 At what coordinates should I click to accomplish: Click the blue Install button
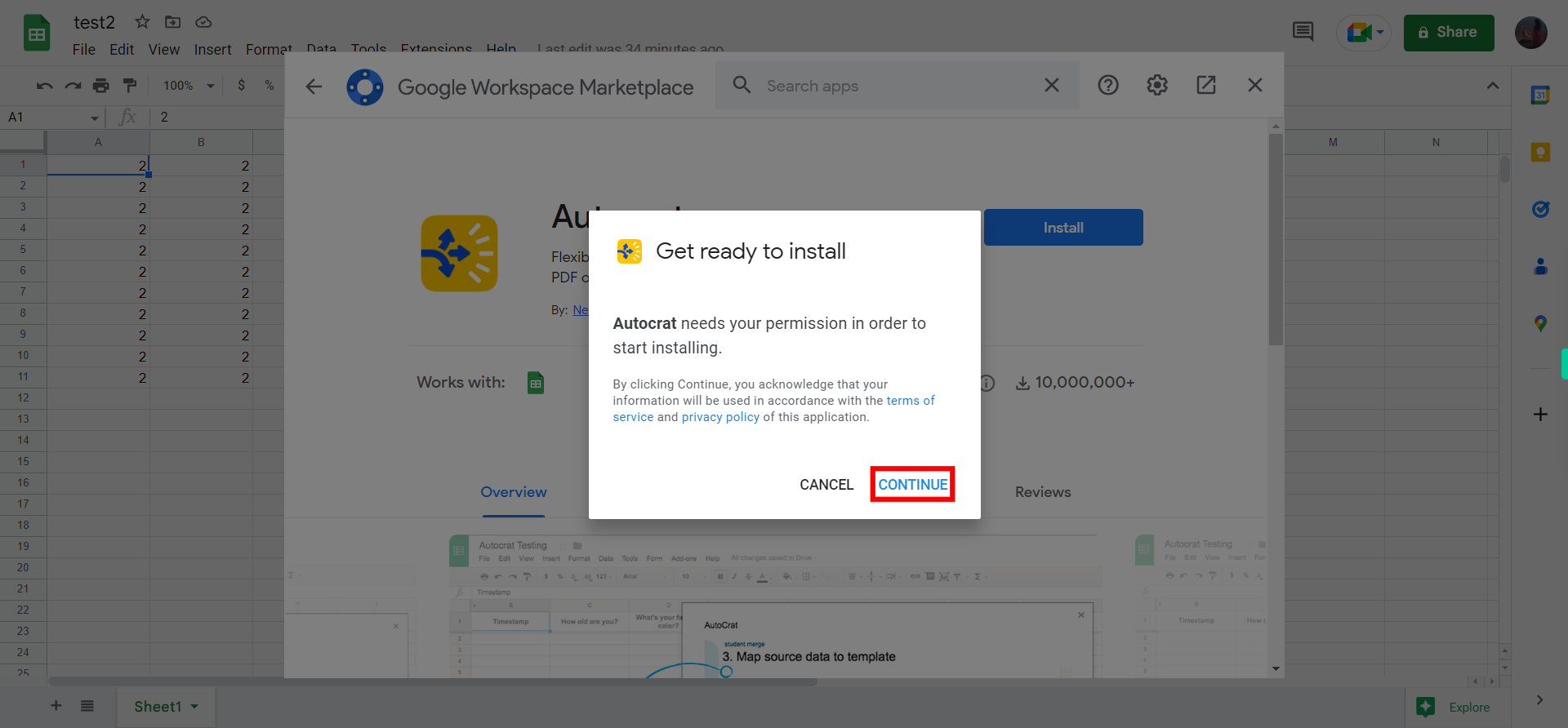point(1063,228)
